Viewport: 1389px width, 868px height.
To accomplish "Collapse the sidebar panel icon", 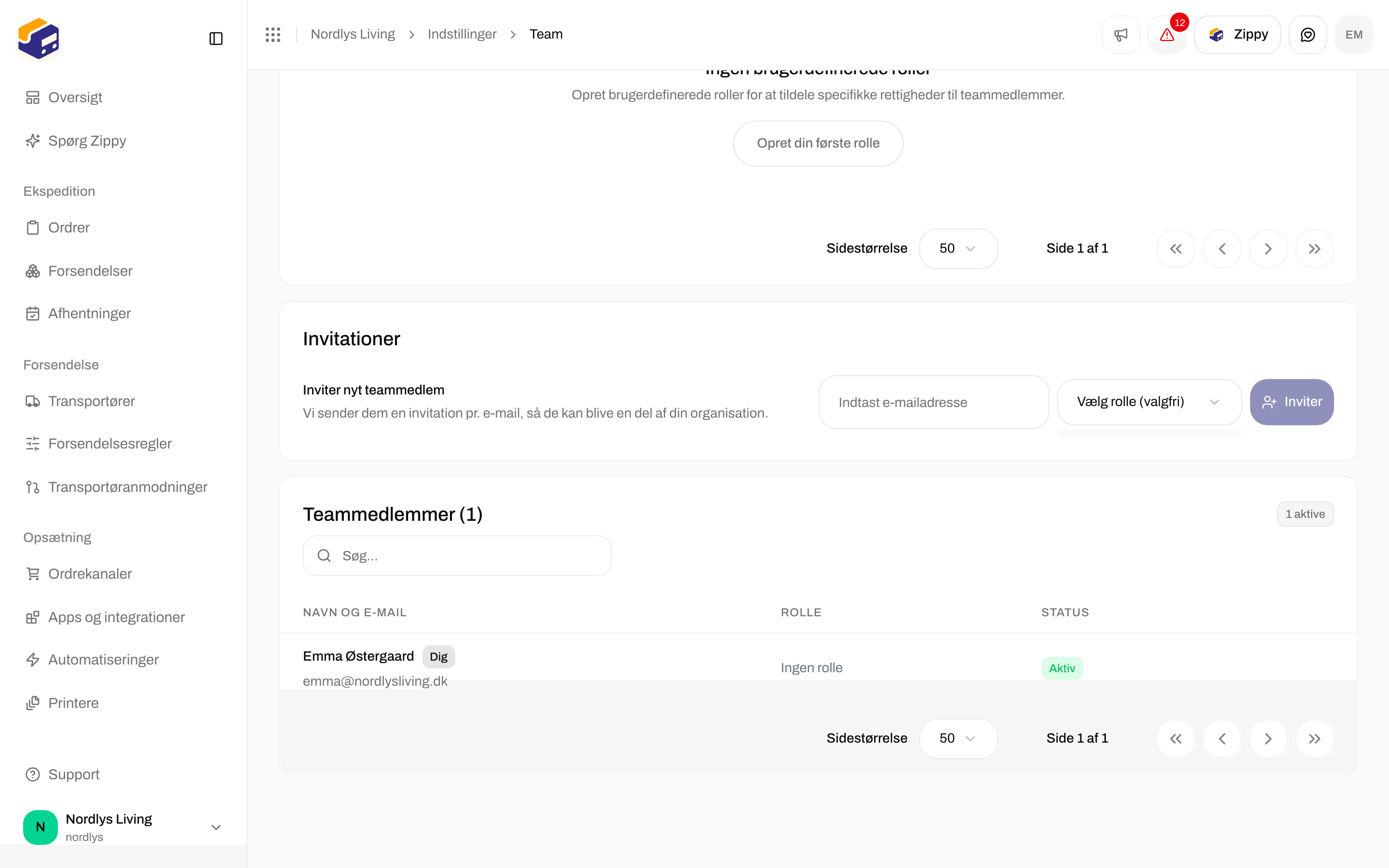I will pos(216,39).
